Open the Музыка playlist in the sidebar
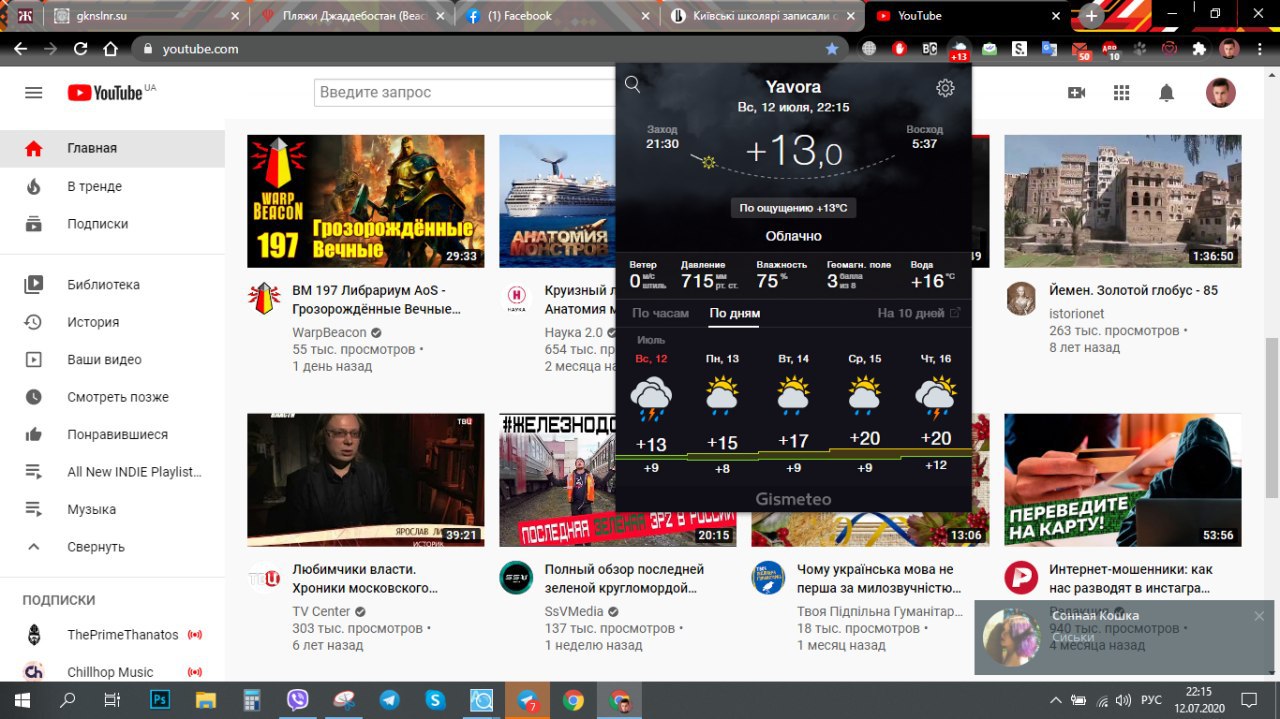Screen dimensions: 1280x719 (112, 510)
